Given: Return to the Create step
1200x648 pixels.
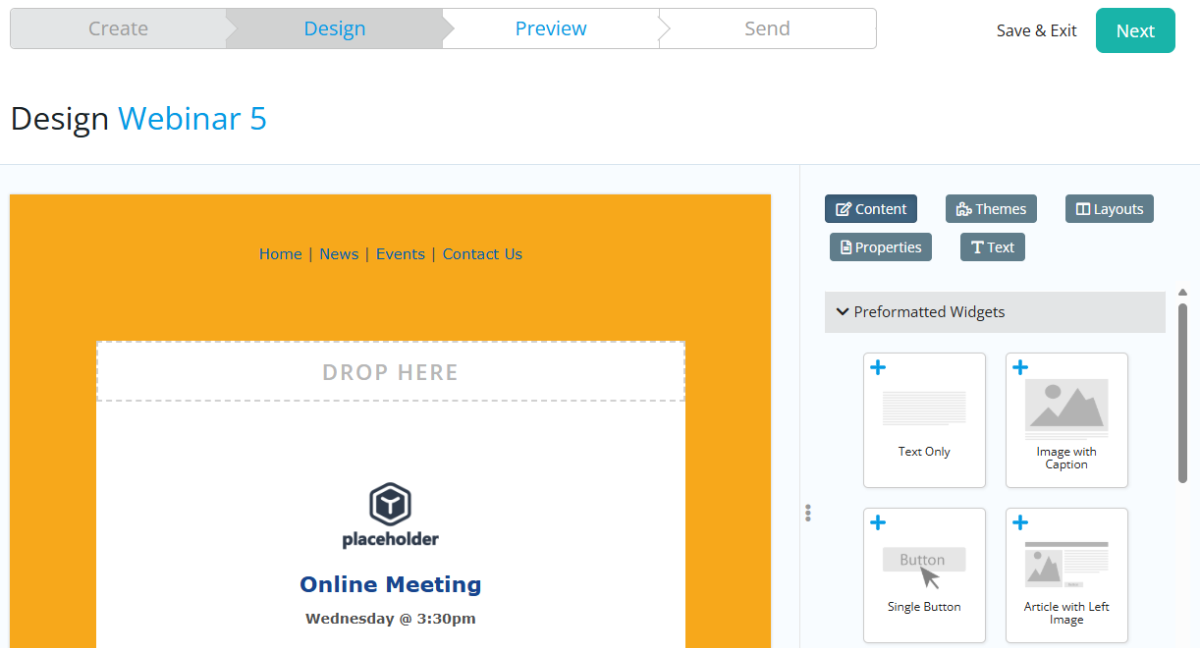Looking at the screenshot, I should pos(118,29).
